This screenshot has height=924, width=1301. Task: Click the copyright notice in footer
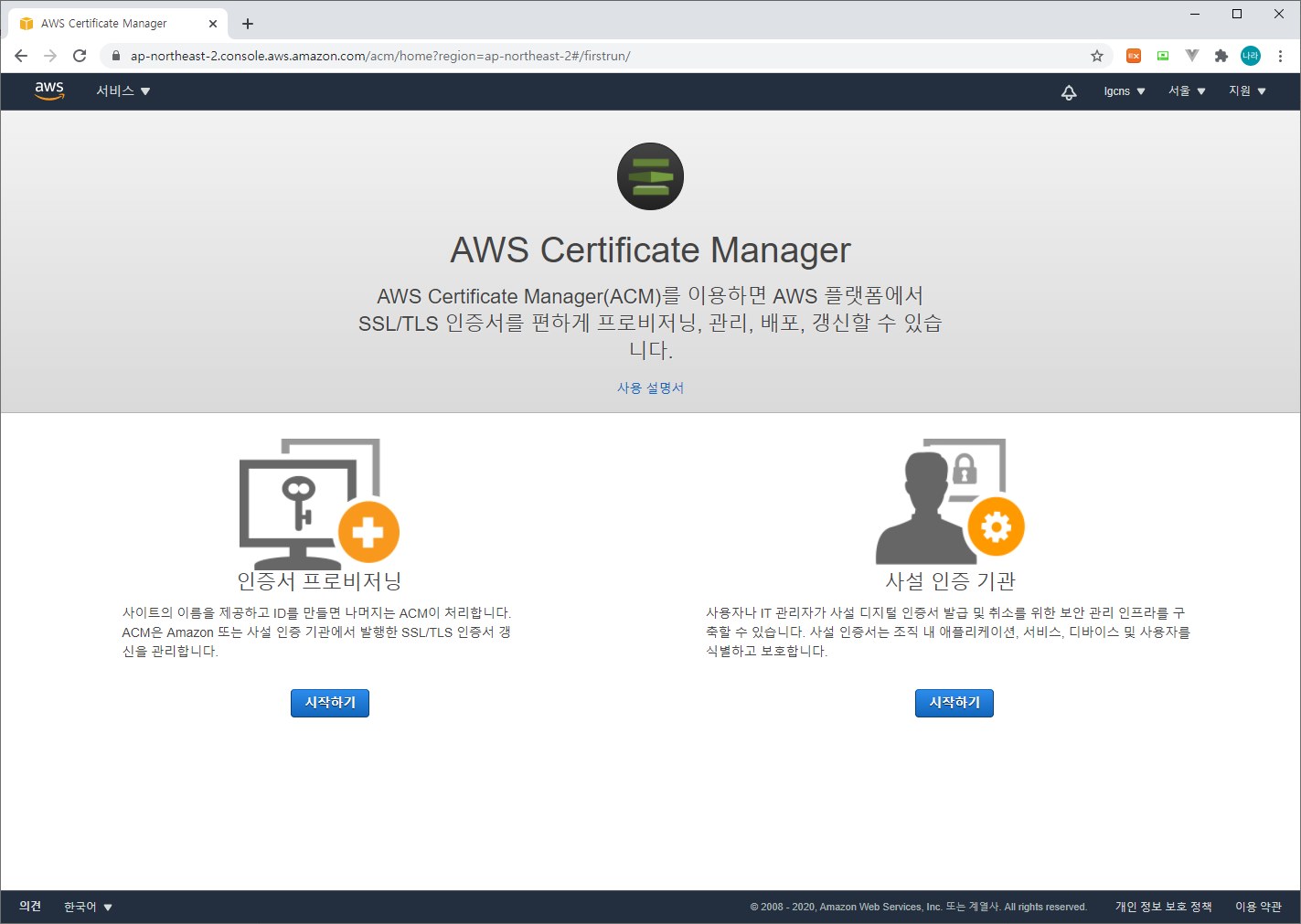tap(919, 907)
